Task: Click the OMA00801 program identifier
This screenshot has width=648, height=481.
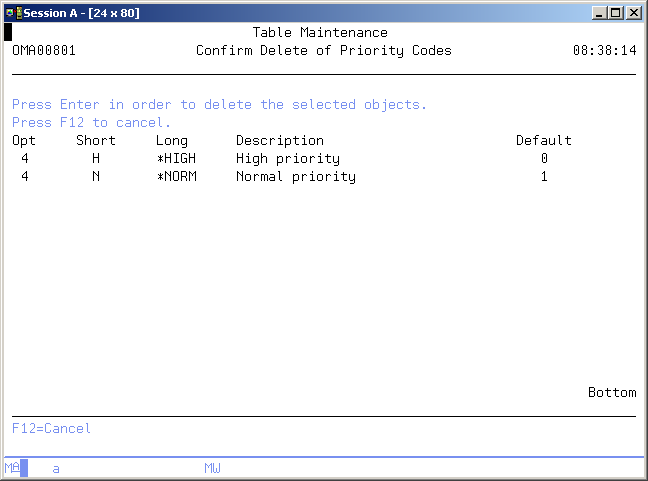Action: click(x=44, y=51)
